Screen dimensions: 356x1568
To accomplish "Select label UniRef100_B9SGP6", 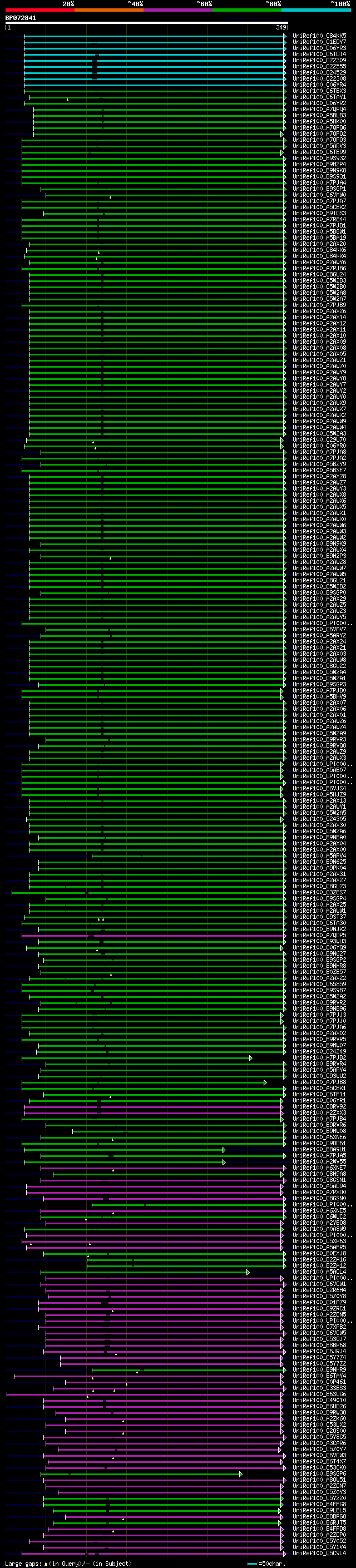I will click(319, 1473).
